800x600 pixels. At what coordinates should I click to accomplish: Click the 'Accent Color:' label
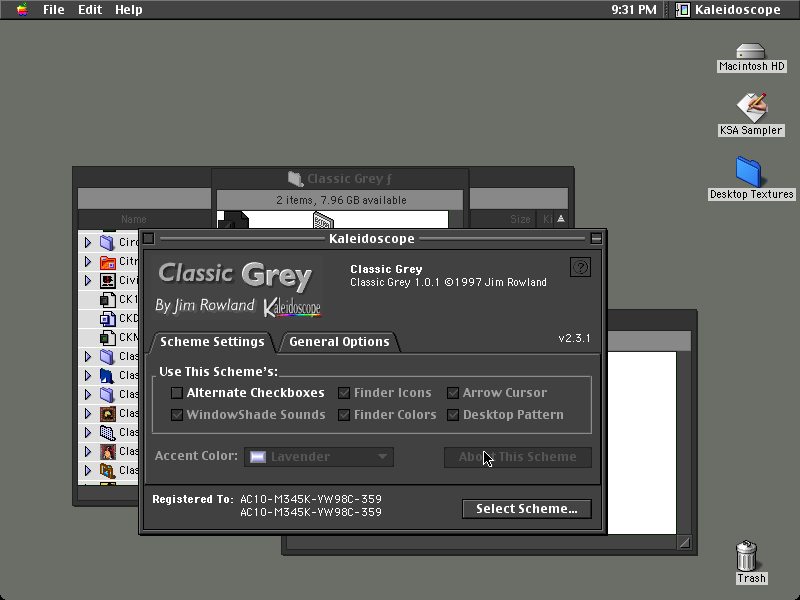(x=196, y=456)
